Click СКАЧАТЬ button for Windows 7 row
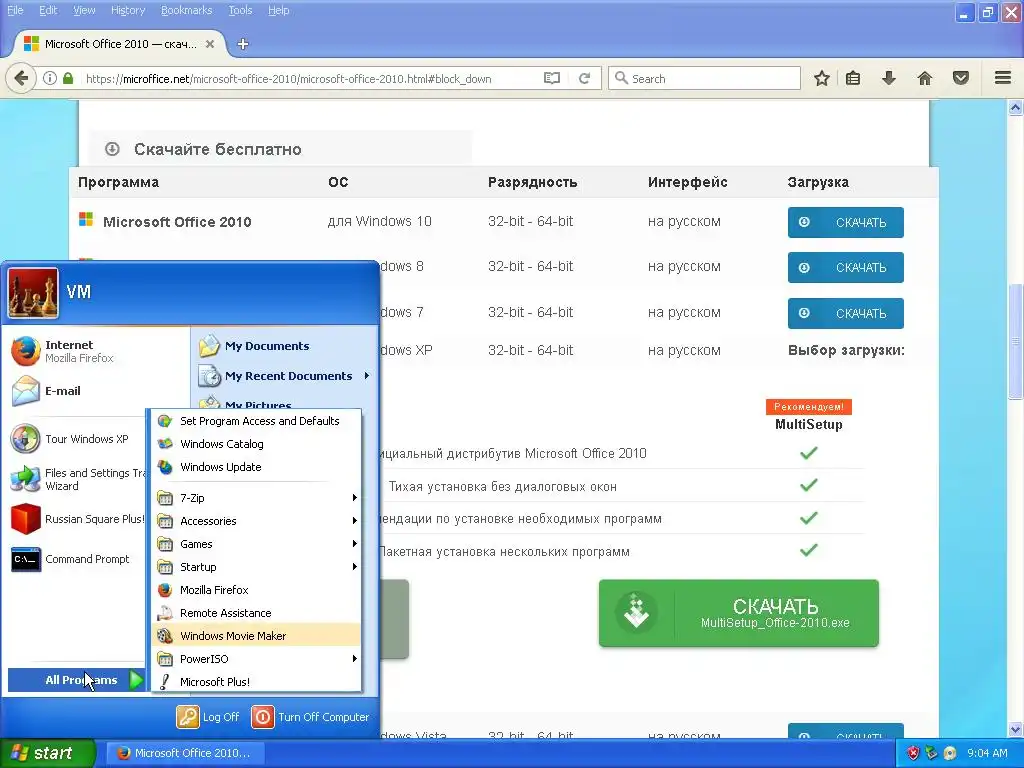Image resolution: width=1024 pixels, height=768 pixels. coord(846,313)
